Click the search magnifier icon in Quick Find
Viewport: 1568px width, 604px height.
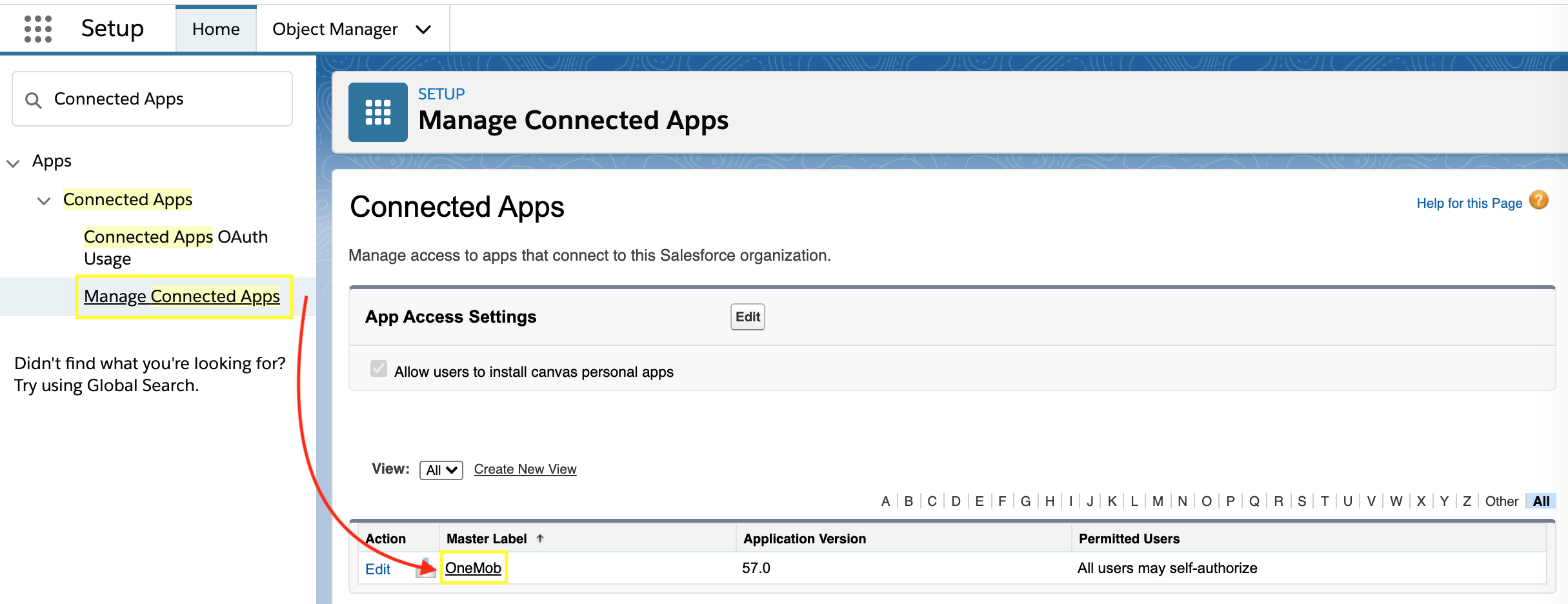pyautogui.click(x=33, y=100)
